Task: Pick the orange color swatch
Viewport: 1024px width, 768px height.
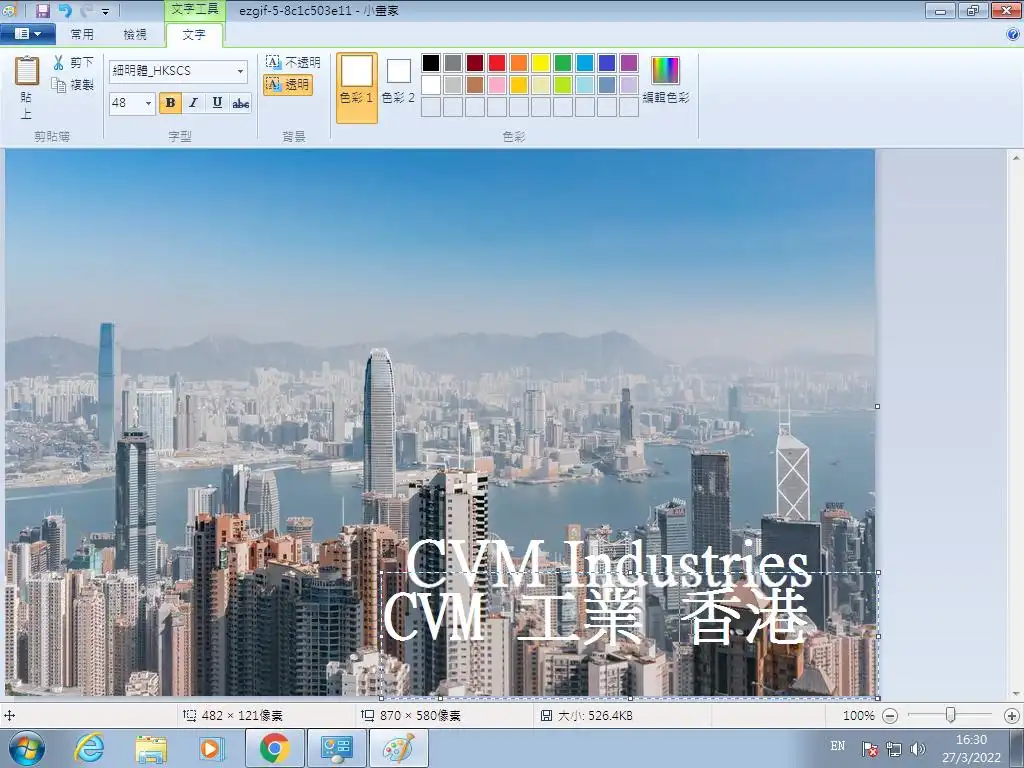Action: 519,63
